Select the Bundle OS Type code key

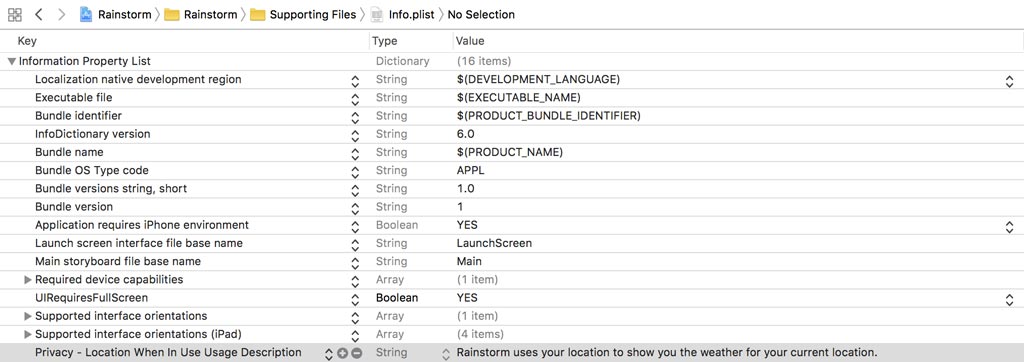click(x=92, y=171)
